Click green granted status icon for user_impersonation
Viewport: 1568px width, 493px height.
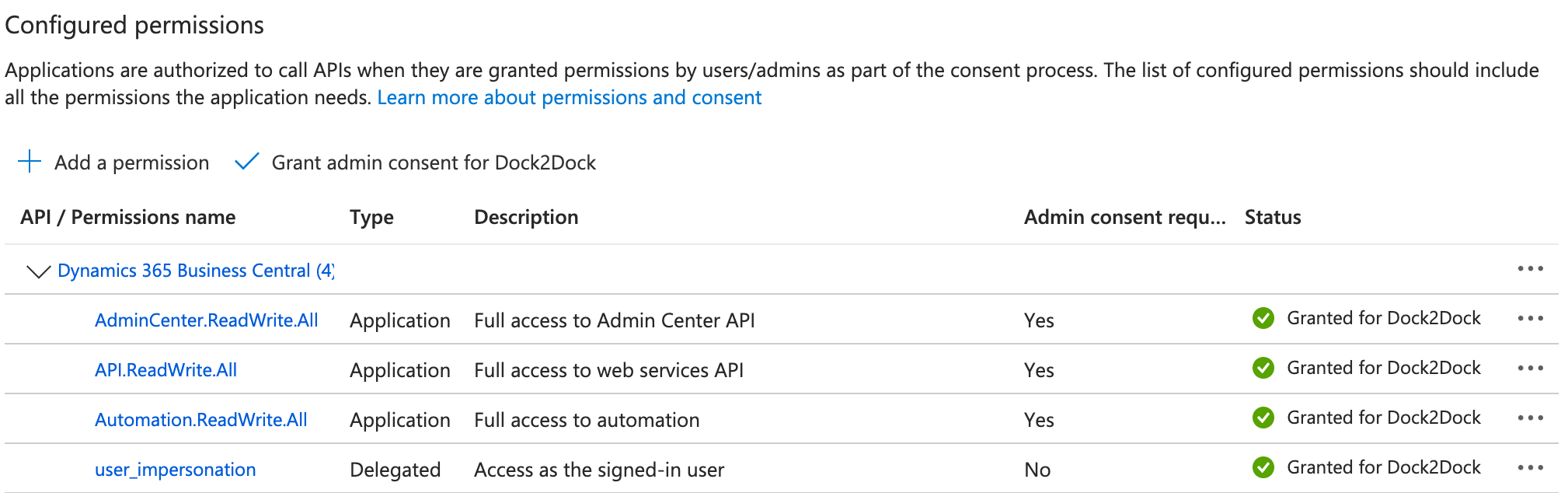point(1263,467)
